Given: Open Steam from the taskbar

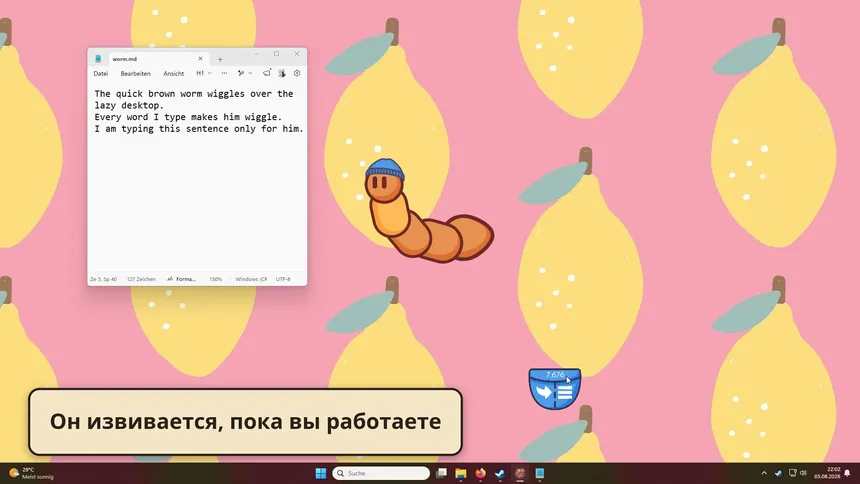Looking at the screenshot, I should click(x=500, y=473).
